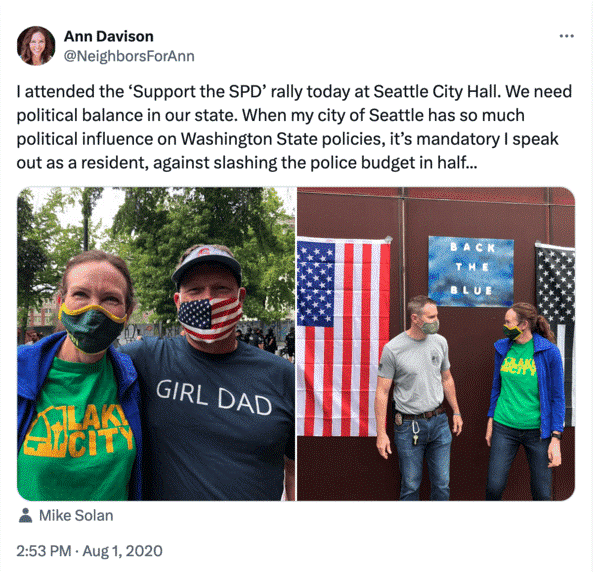The height and width of the screenshot is (572, 600).
Task: Click the black-and-white flag at right edge
Action: tap(555, 333)
